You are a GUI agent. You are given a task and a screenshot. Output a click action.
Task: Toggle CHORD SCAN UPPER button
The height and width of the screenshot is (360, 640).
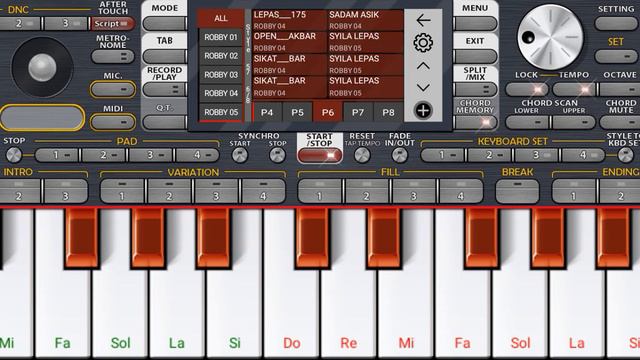[x=574, y=122]
